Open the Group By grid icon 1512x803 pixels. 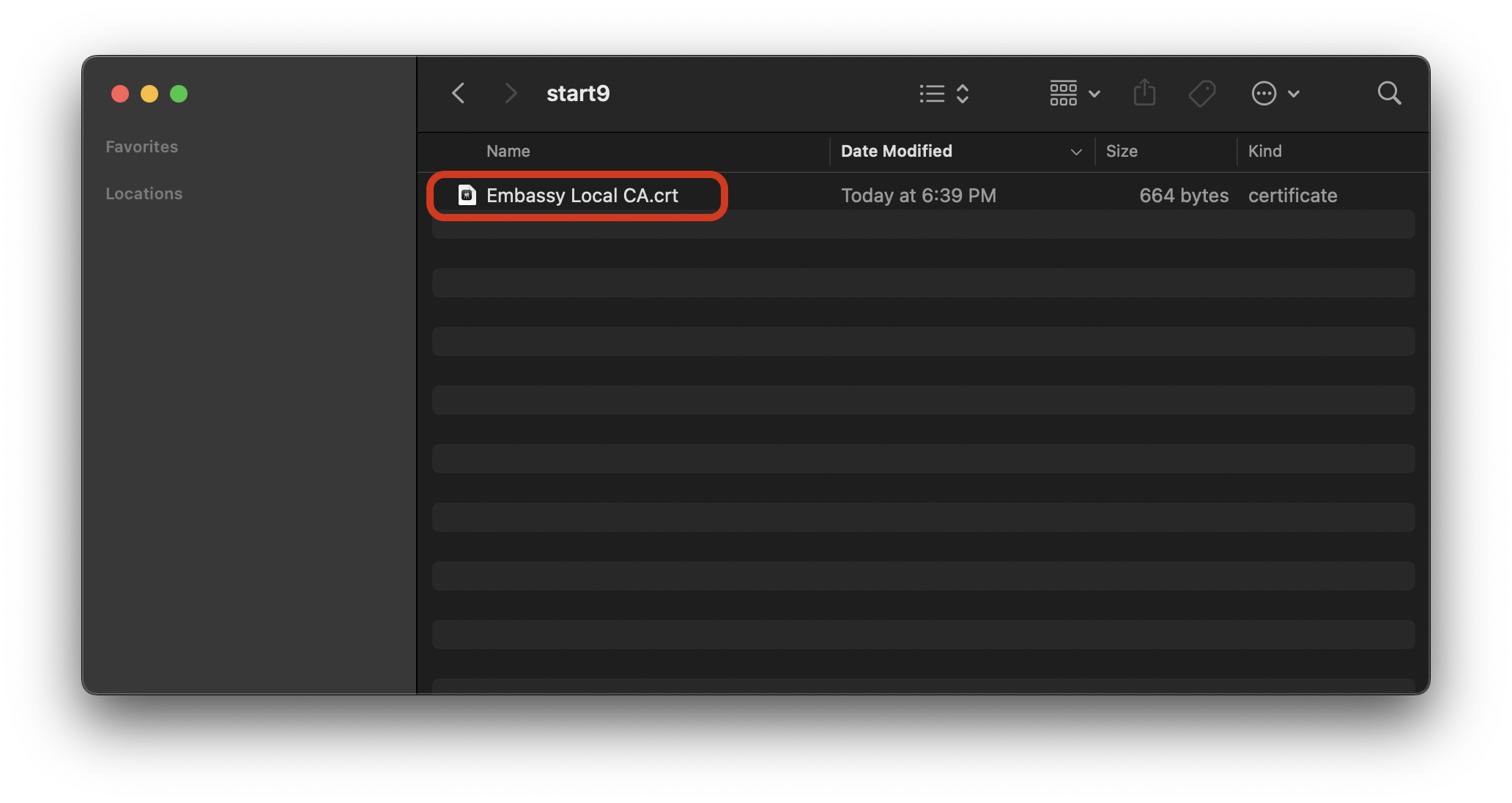click(1063, 94)
